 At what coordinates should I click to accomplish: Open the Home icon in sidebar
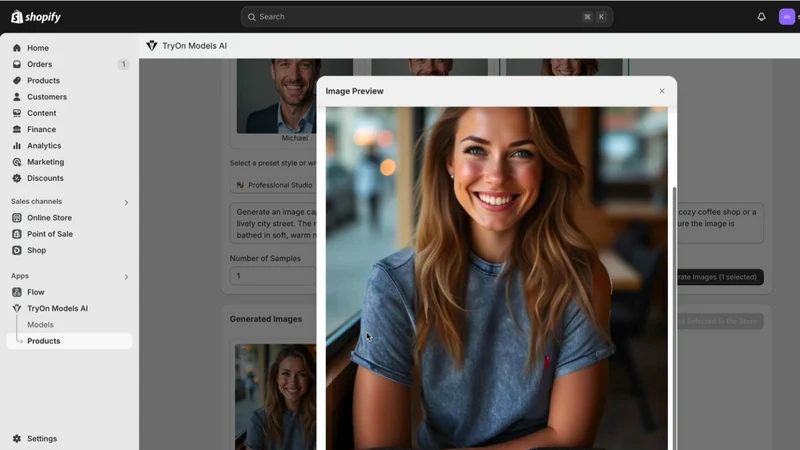[17, 48]
